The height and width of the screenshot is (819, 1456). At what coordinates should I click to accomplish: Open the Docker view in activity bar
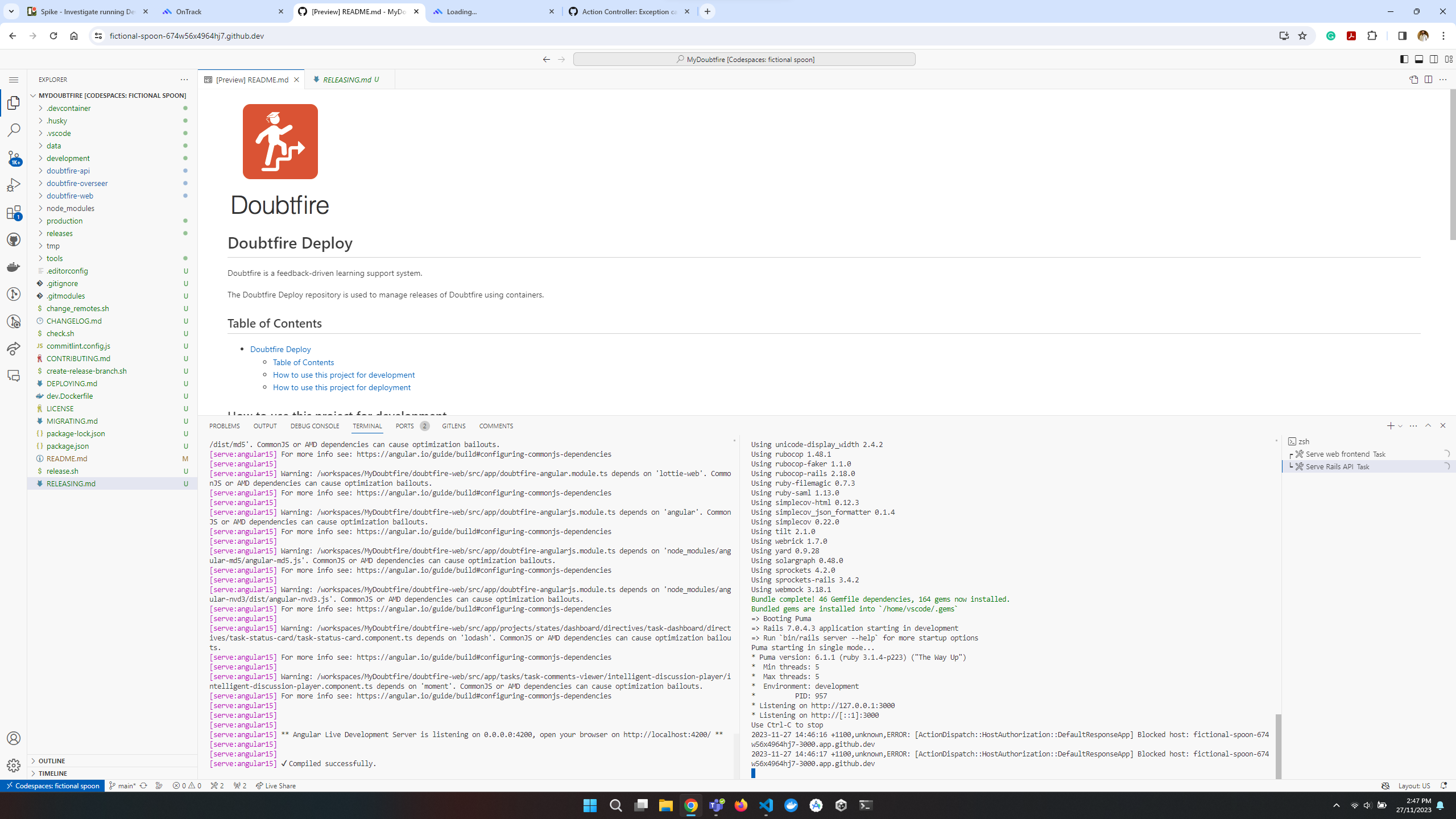coord(14,267)
